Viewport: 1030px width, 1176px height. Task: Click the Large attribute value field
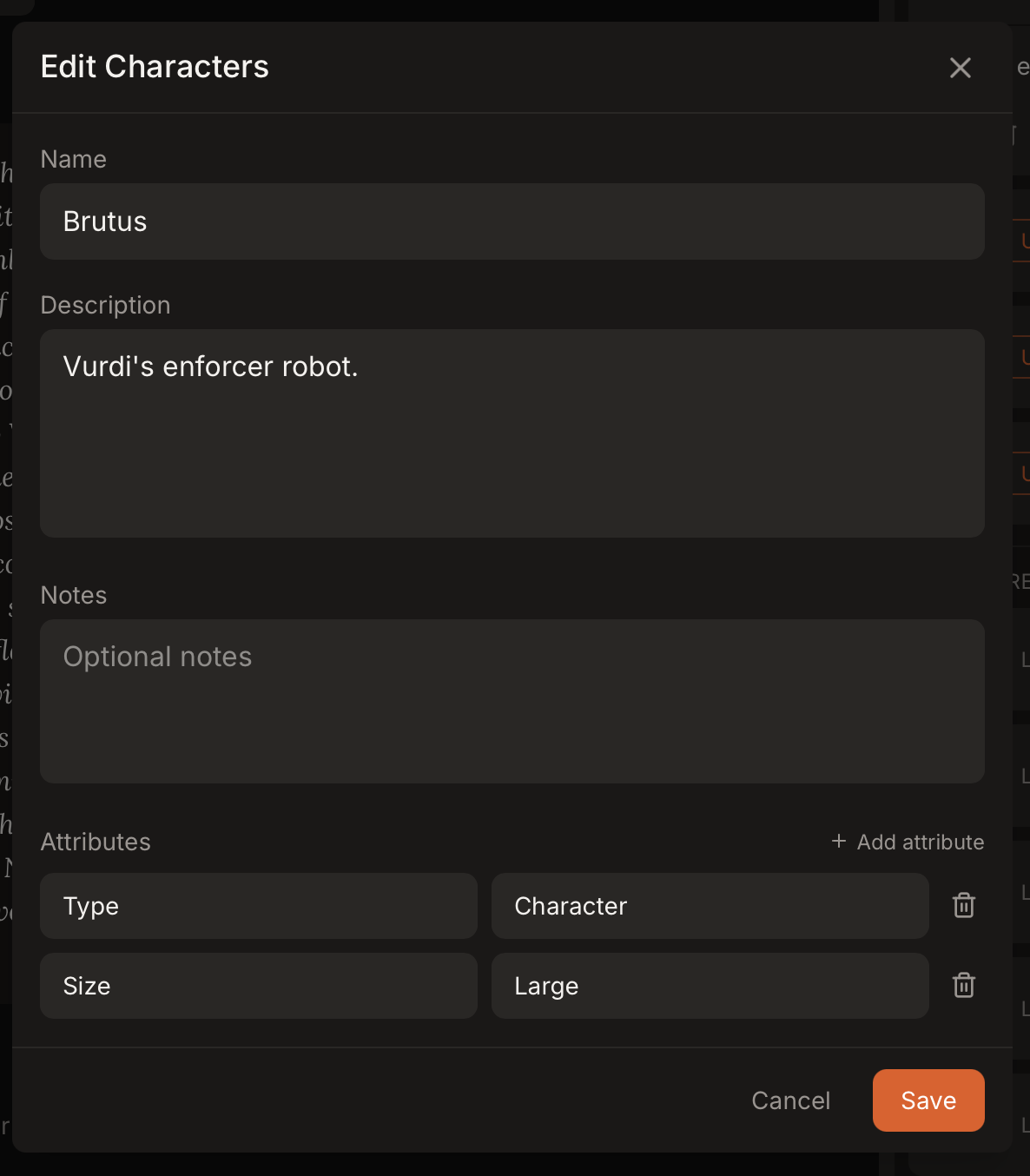point(710,986)
